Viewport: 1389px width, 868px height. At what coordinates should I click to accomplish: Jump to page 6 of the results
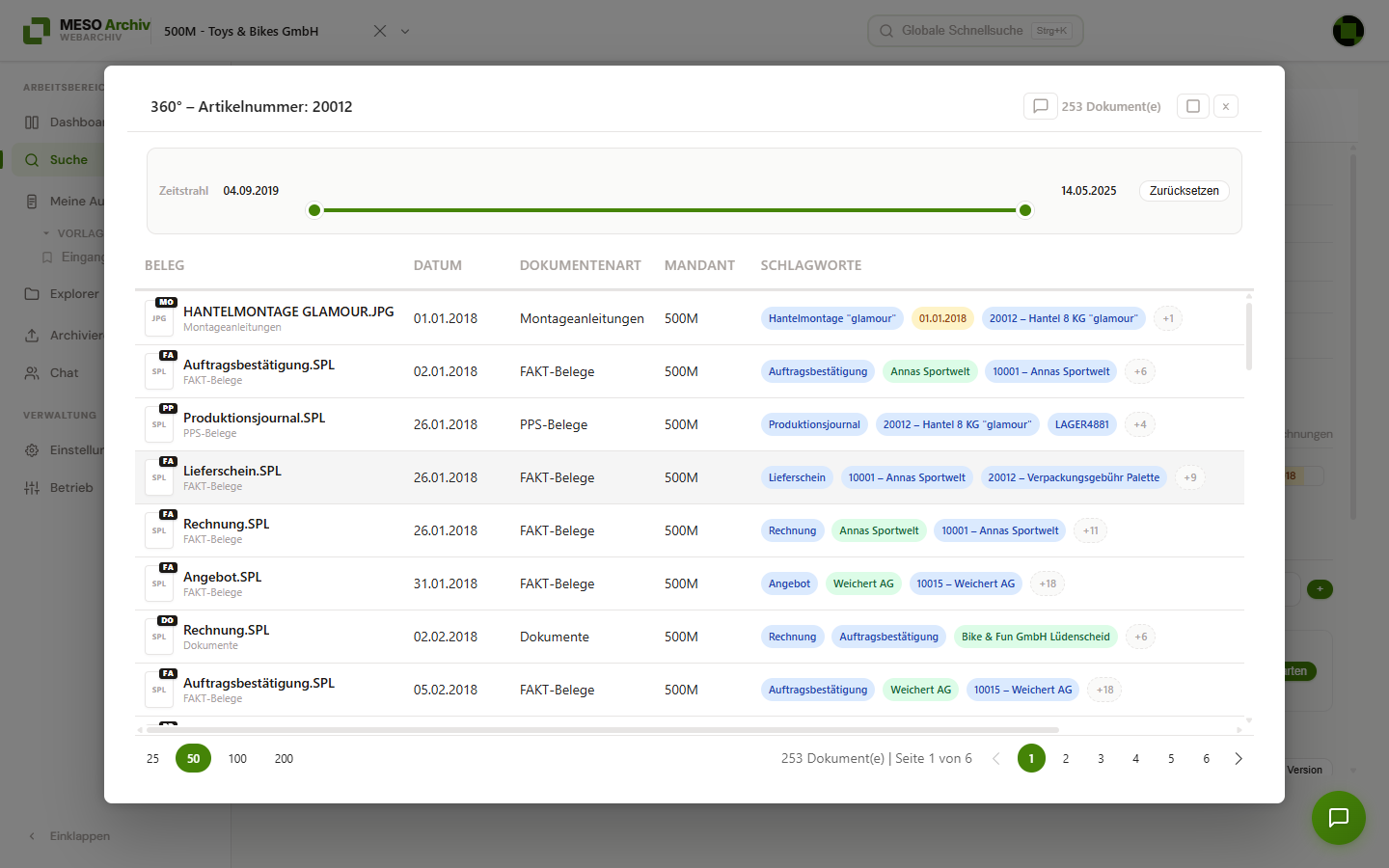1206,759
